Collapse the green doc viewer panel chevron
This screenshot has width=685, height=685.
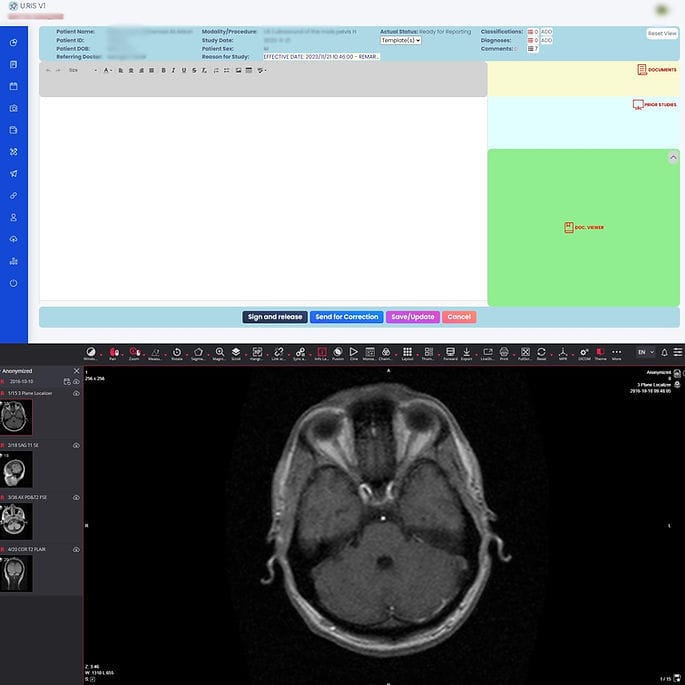(x=673, y=158)
